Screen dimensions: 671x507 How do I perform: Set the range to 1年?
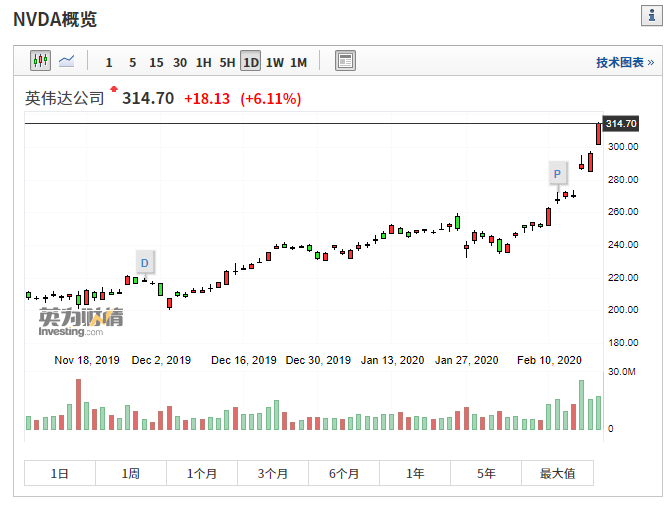[415, 473]
